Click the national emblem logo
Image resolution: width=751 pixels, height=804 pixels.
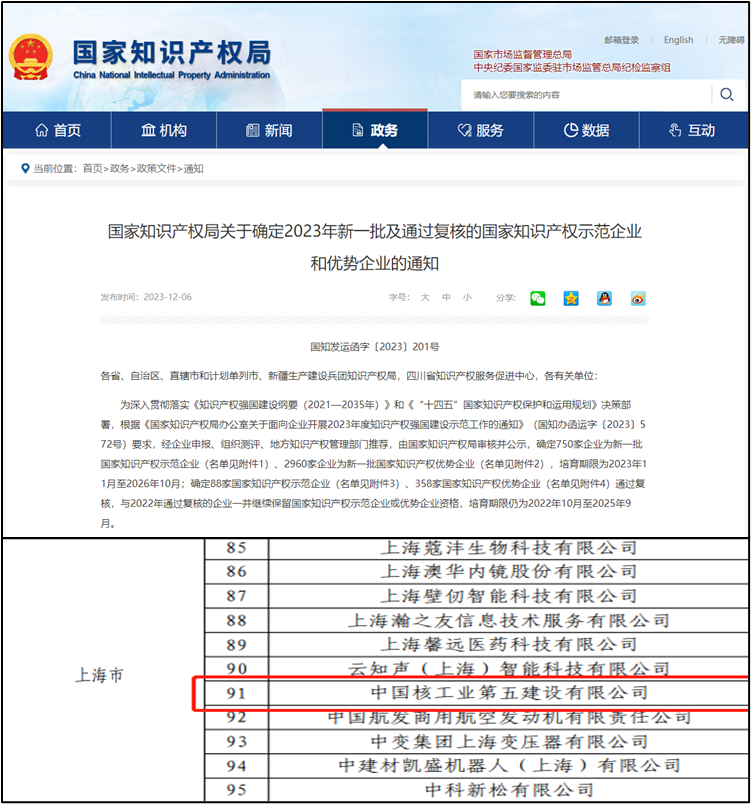pos(31,57)
